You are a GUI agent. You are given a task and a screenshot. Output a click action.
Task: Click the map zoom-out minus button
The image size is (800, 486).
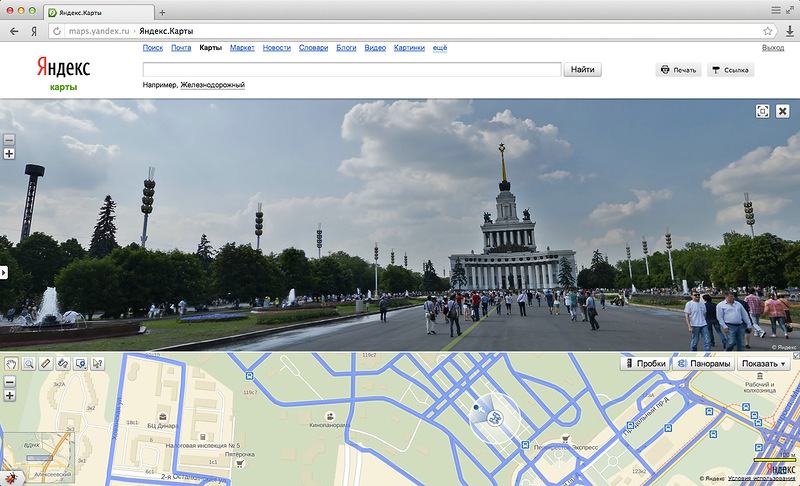coord(10,381)
